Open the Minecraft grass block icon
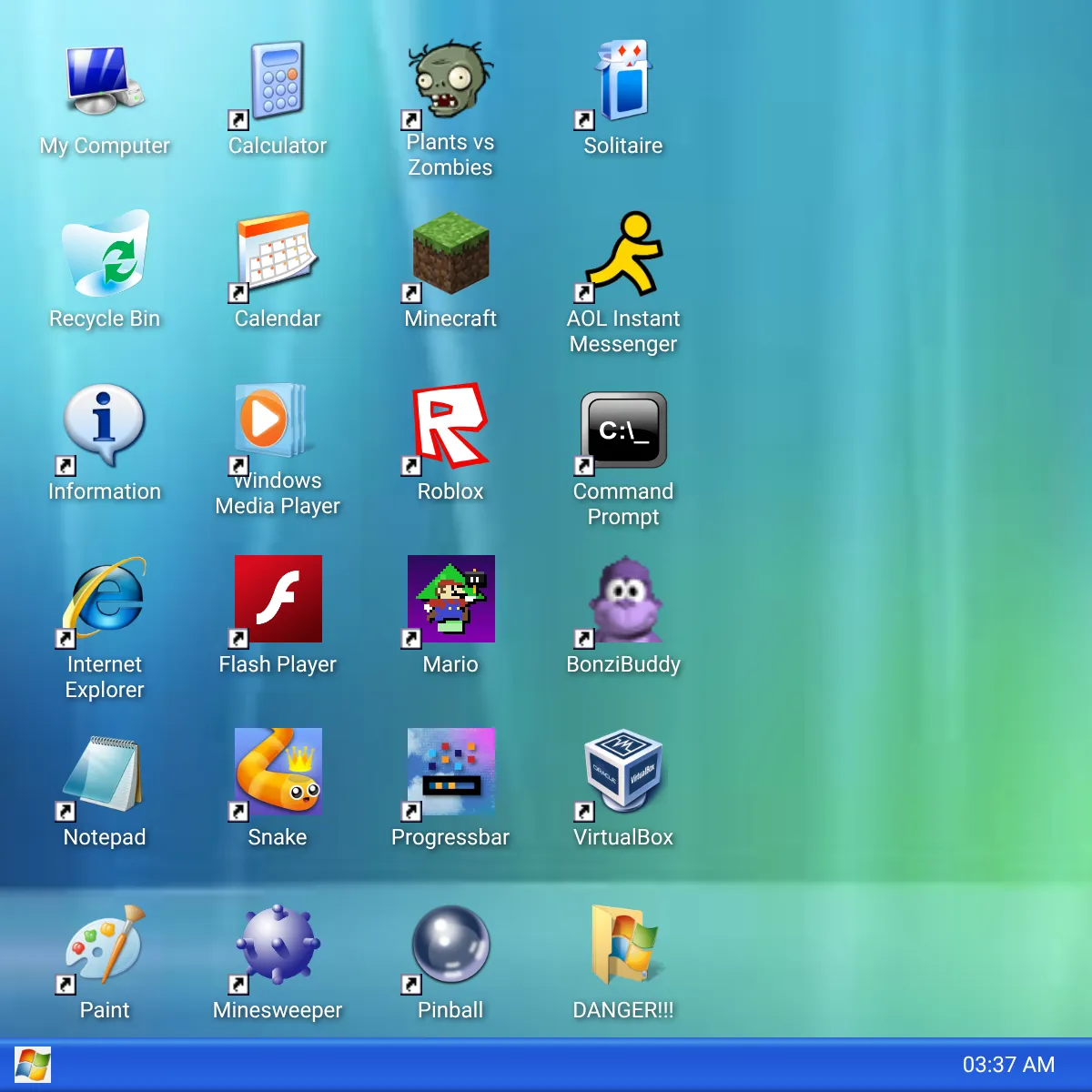 tap(450, 253)
